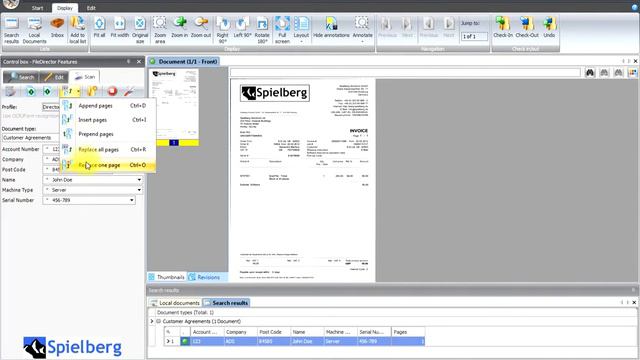This screenshot has height=360, width=640.
Task: Zoom in on the document
Action: click(180, 28)
